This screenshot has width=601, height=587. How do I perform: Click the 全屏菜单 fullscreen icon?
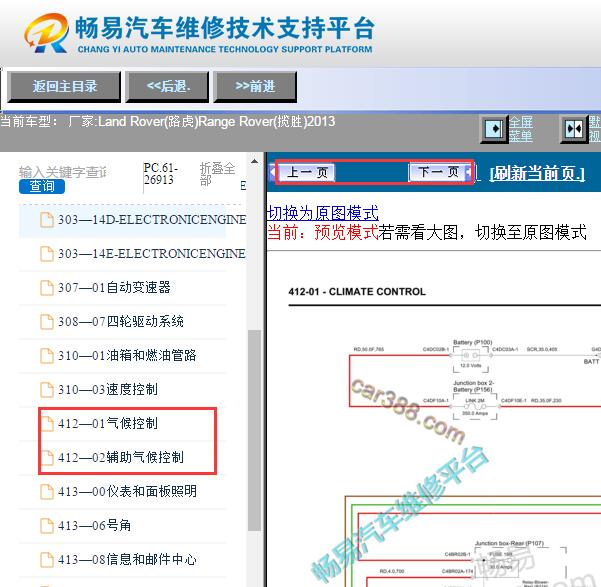(494, 129)
